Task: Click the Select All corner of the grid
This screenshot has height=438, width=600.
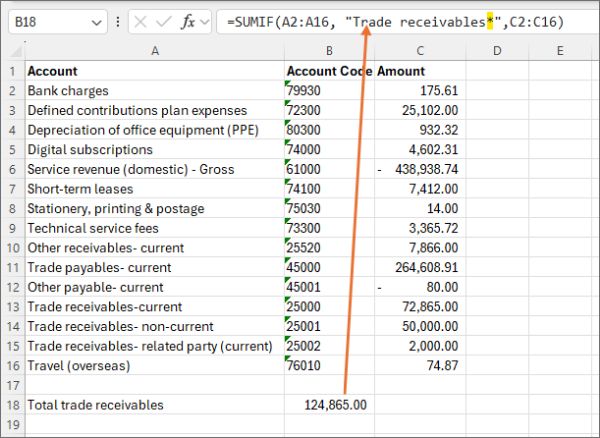Action: (11, 51)
